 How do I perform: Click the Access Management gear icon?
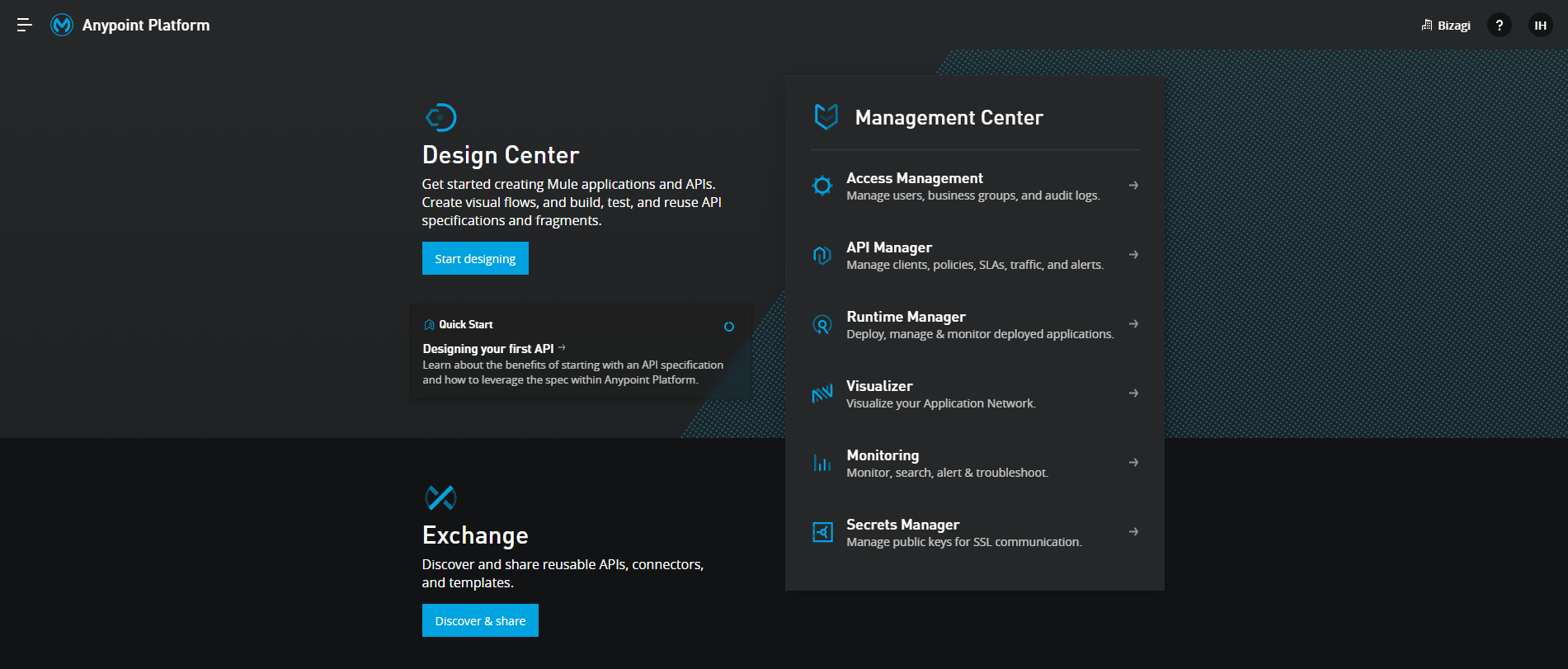[x=822, y=186]
